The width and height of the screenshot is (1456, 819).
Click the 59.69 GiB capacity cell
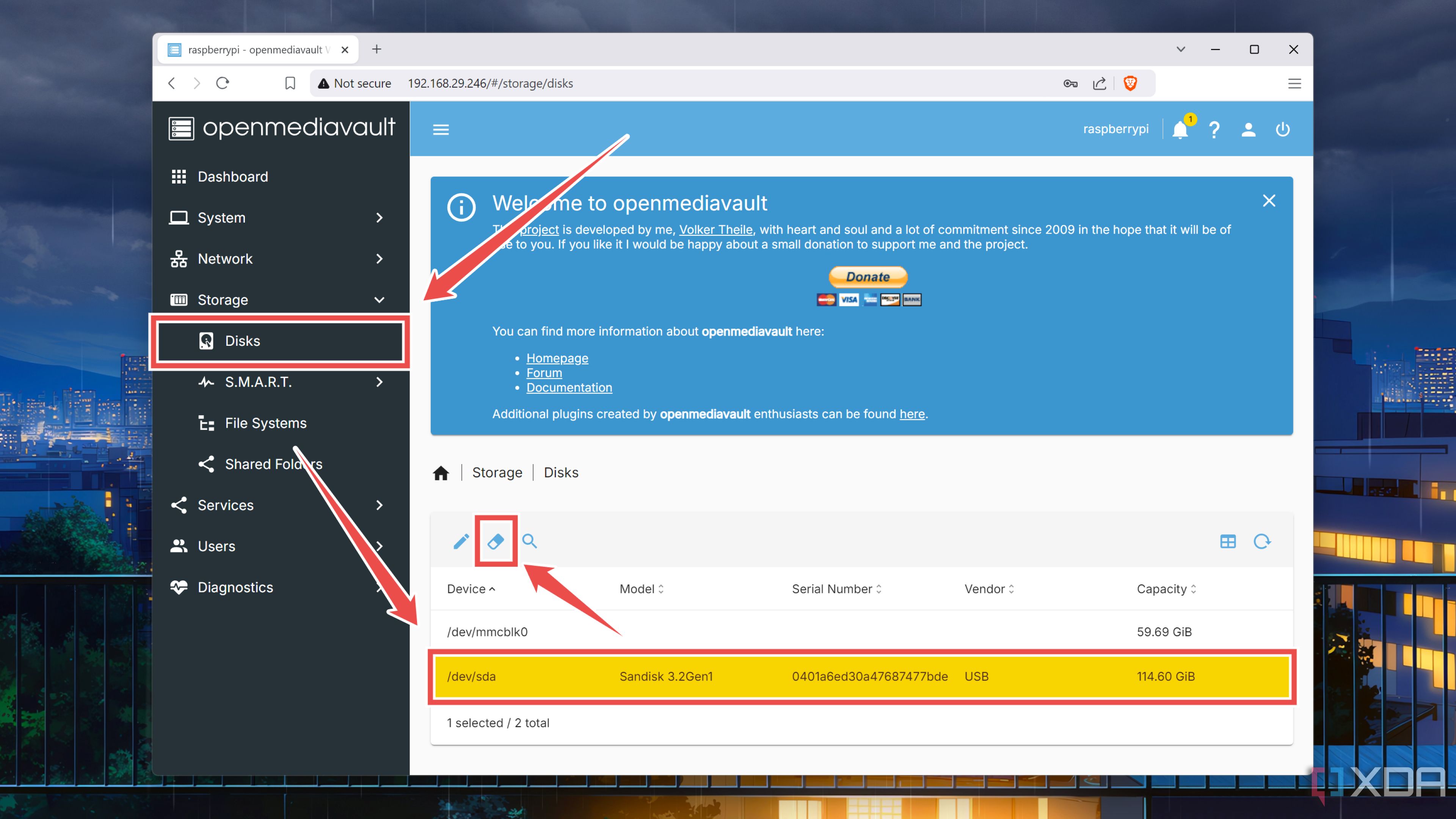tap(1164, 632)
